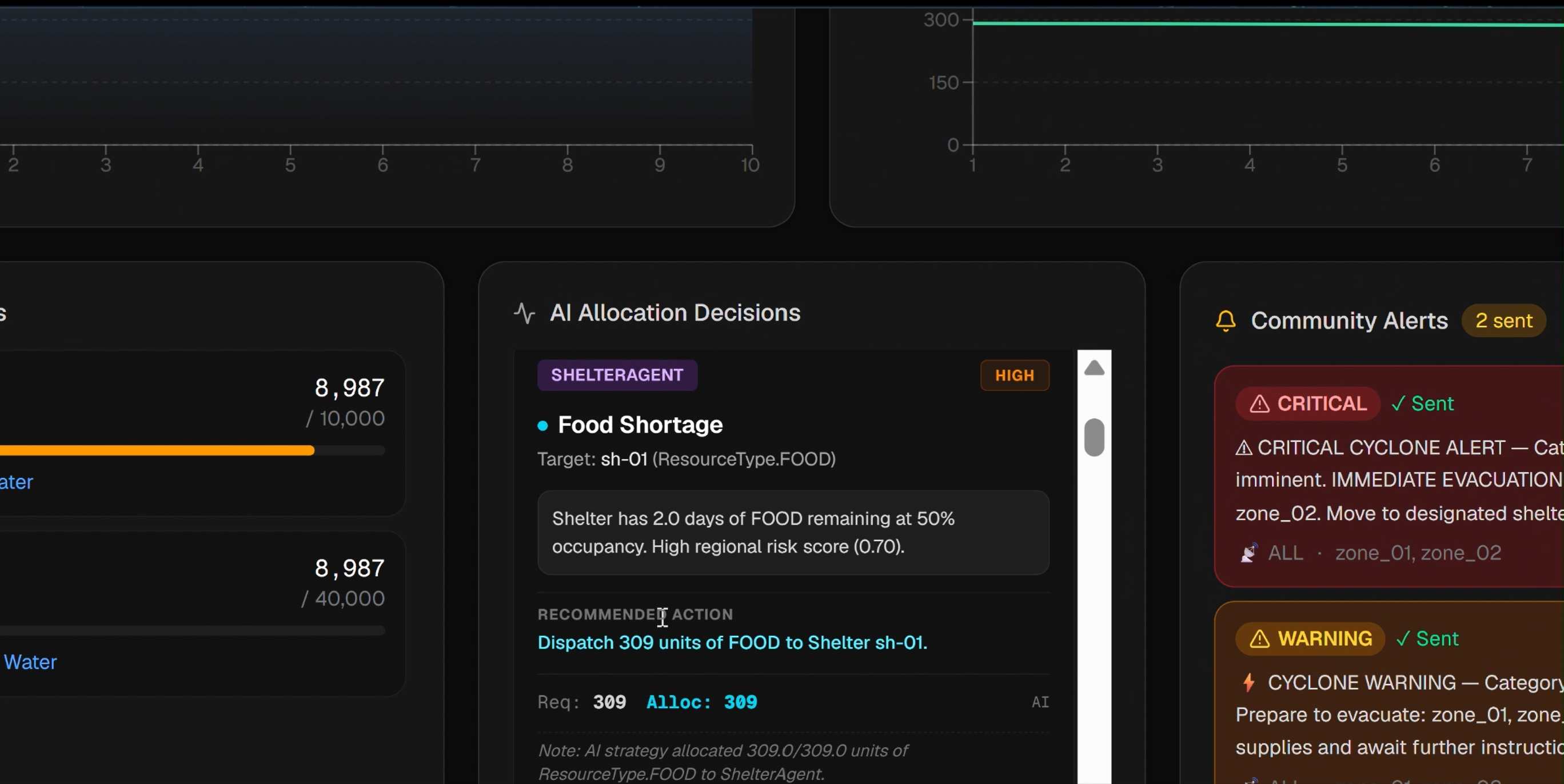Click the CYCLONE WARNING message text
The image size is (1564, 784).
click(1399, 715)
